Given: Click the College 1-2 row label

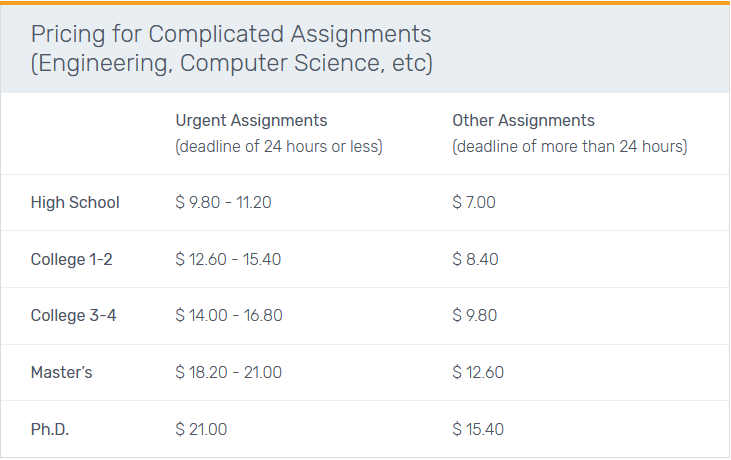Looking at the screenshot, I should pos(71,259).
